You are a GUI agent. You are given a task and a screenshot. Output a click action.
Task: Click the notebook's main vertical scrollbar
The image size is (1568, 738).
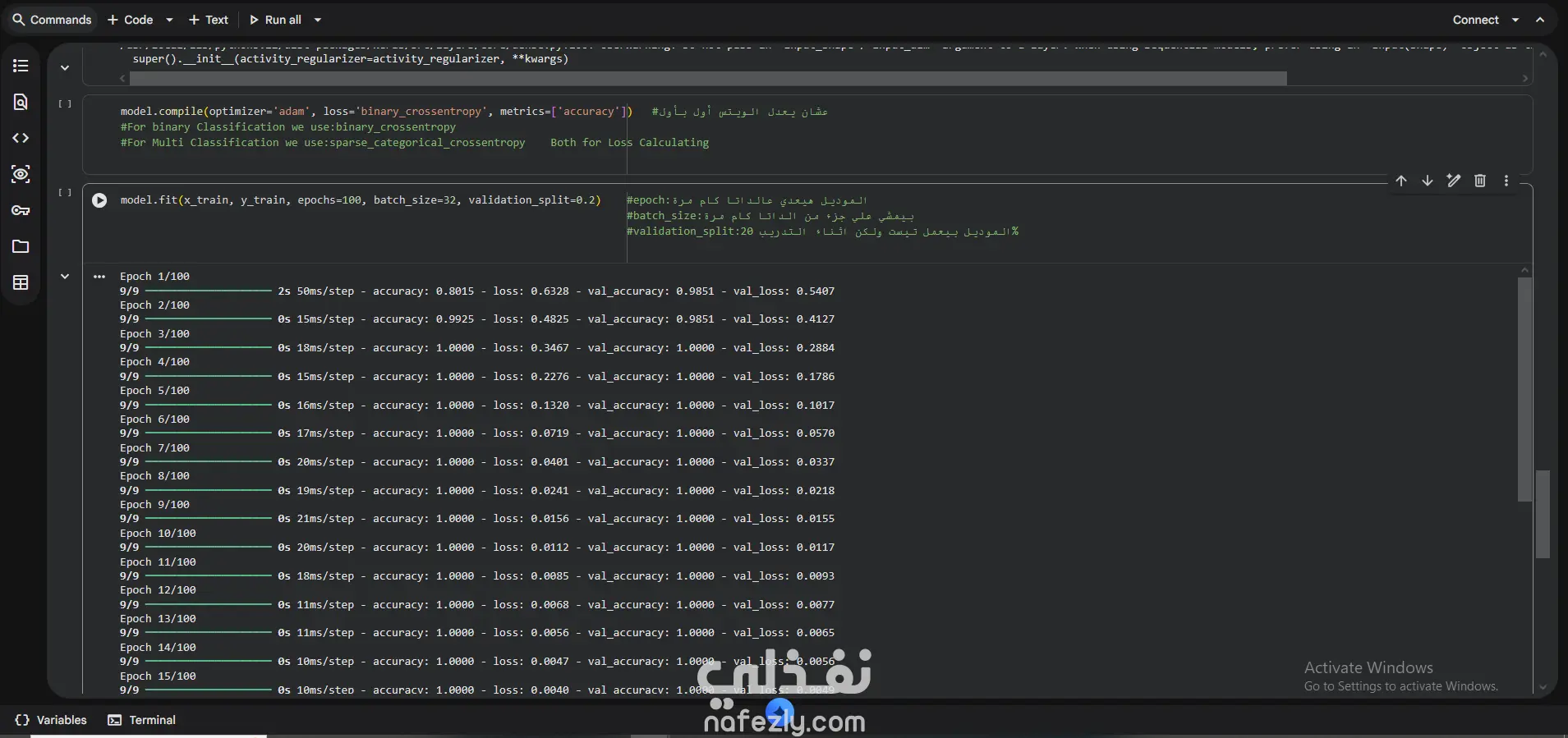(x=1543, y=514)
